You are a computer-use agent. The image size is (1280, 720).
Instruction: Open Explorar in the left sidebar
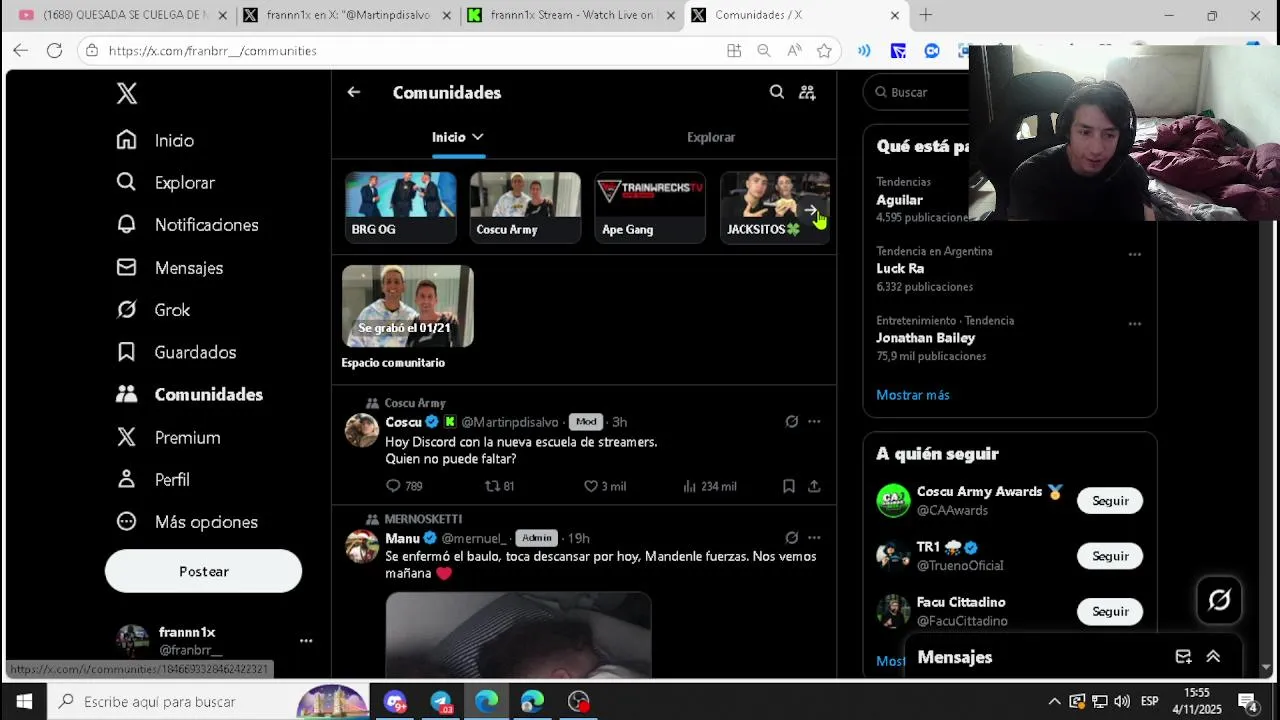point(165,183)
